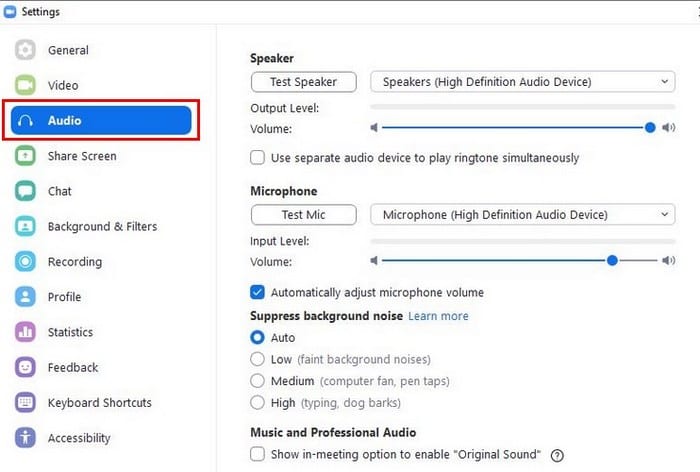The image size is (700, 472).
Task: Open Keyboard Shortcuts settings
Action: [100, 402]
